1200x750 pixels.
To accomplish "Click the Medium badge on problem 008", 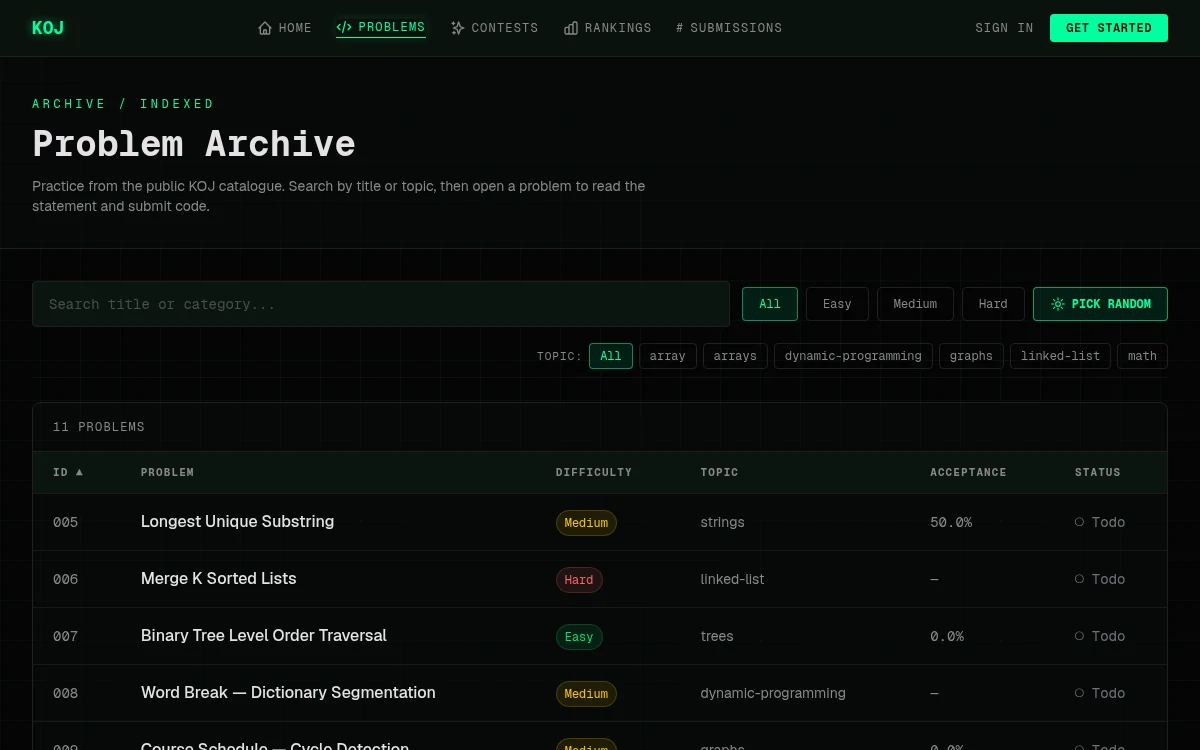I will tap(586, 694).
